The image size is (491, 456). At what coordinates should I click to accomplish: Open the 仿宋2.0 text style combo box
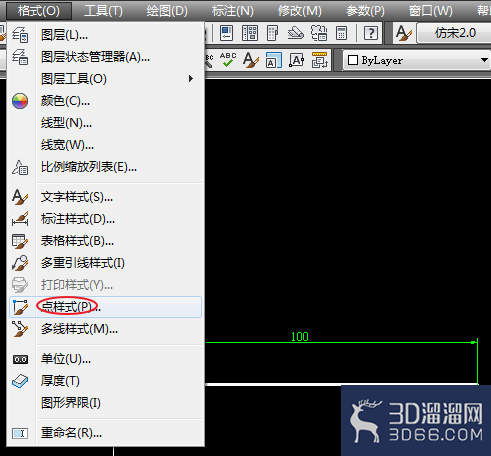click(454, 33)
